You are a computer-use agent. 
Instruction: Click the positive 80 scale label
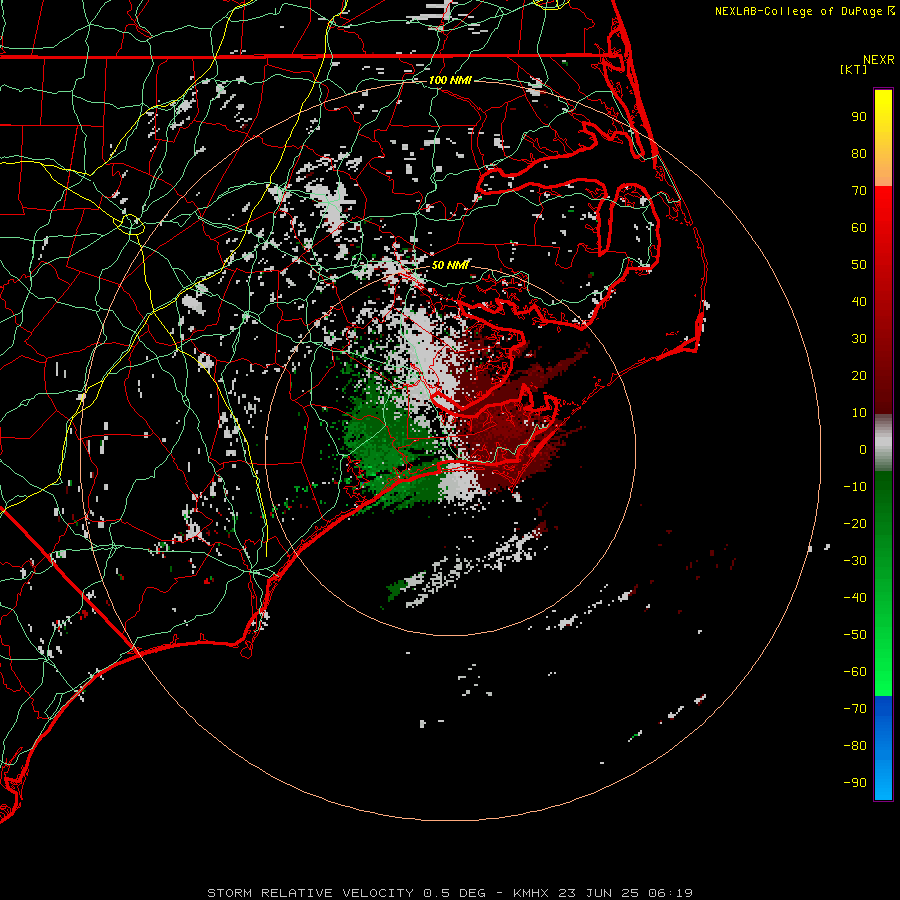859,154
